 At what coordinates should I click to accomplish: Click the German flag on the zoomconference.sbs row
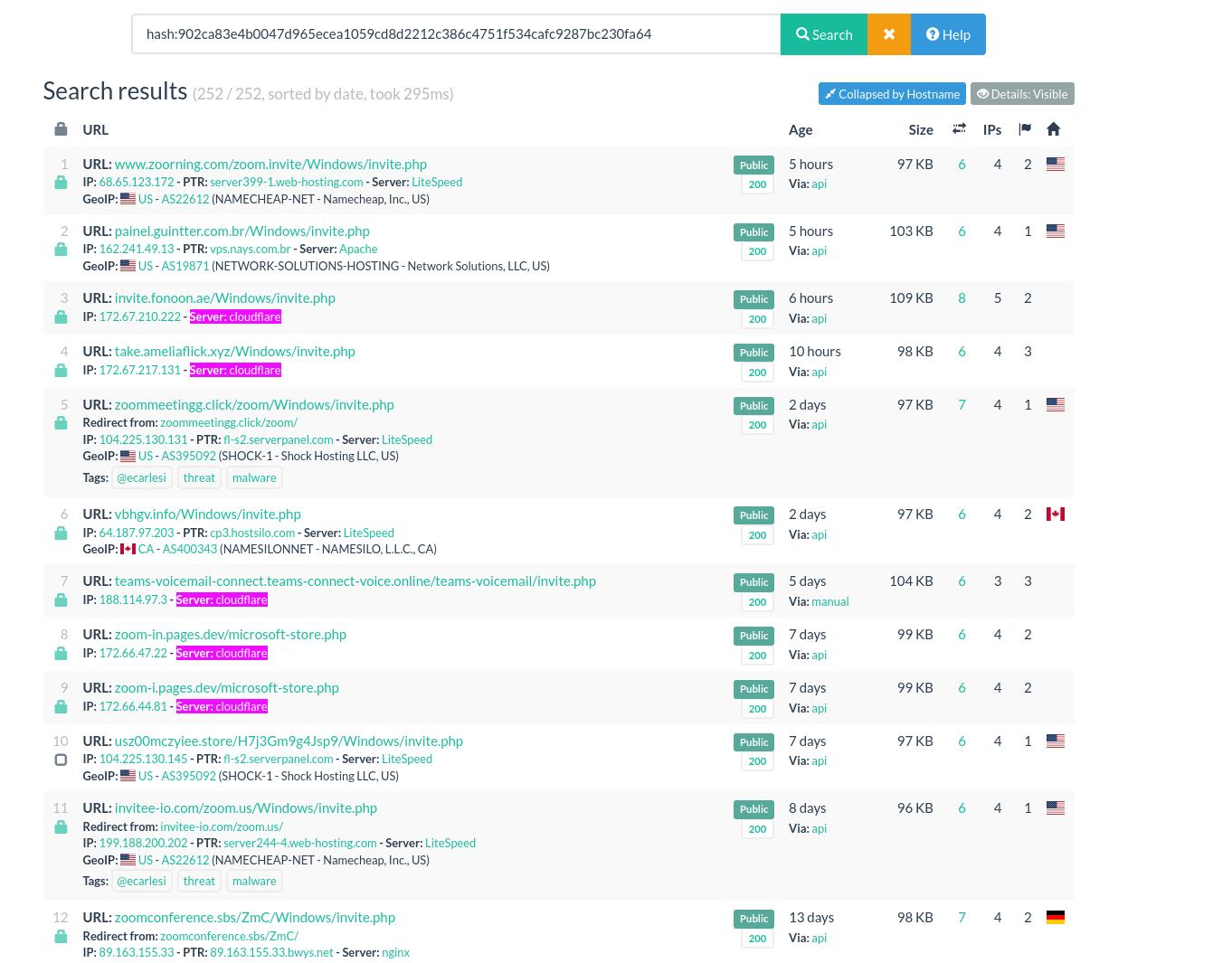click(1055, 918)
